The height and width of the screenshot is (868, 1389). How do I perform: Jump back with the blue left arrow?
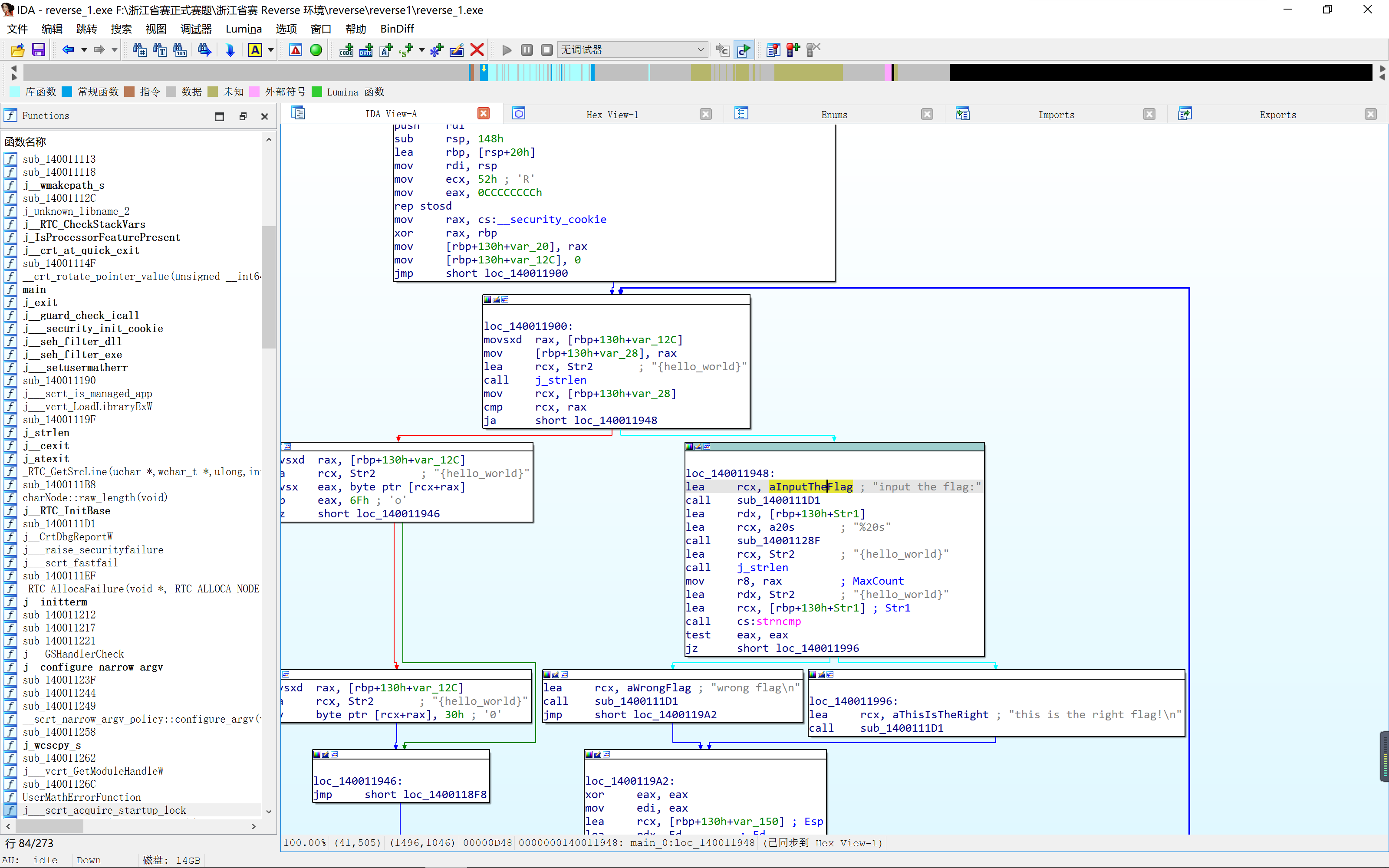coord(68,50)
